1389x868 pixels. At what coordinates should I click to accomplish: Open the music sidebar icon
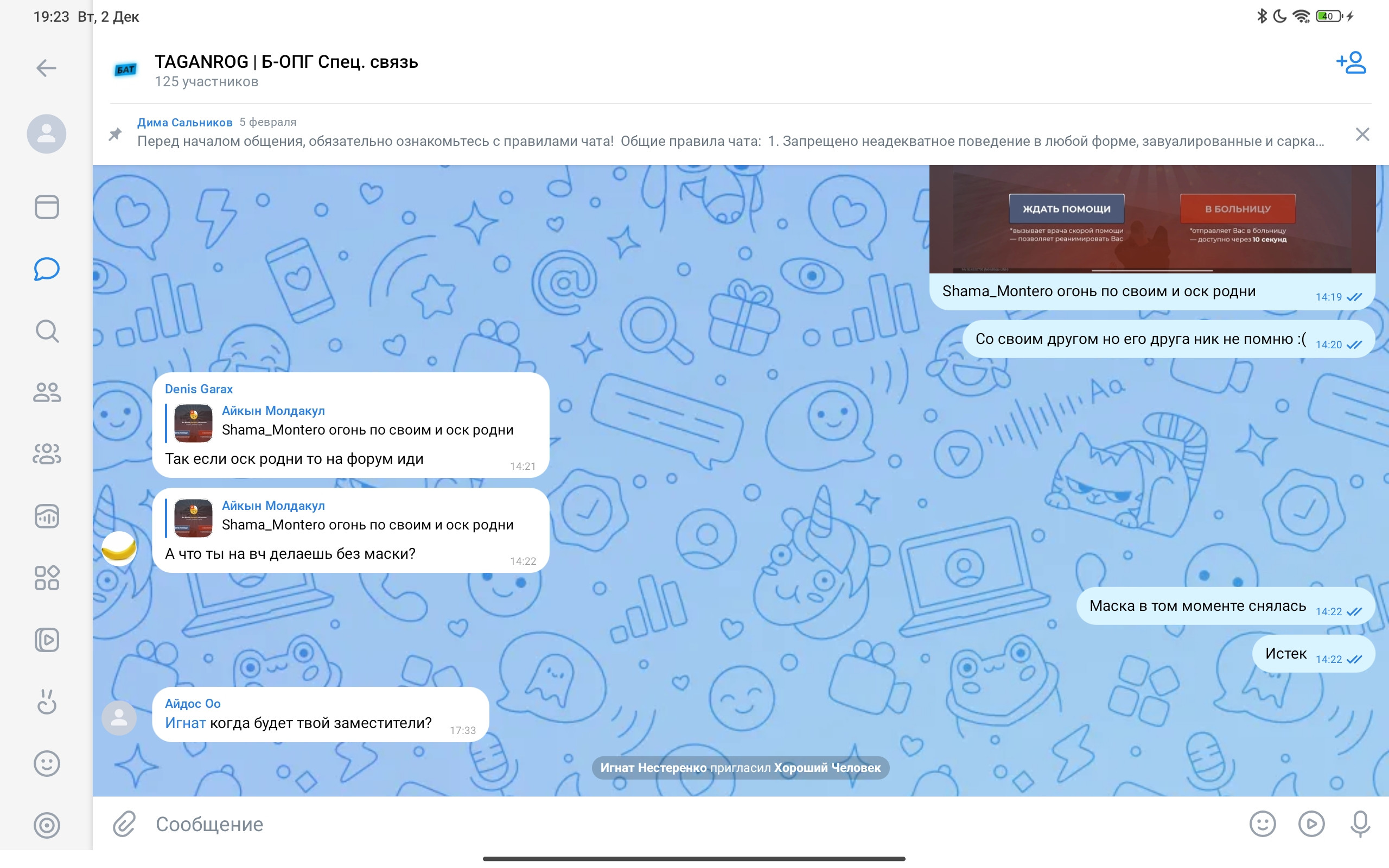(x=47, y=516)
